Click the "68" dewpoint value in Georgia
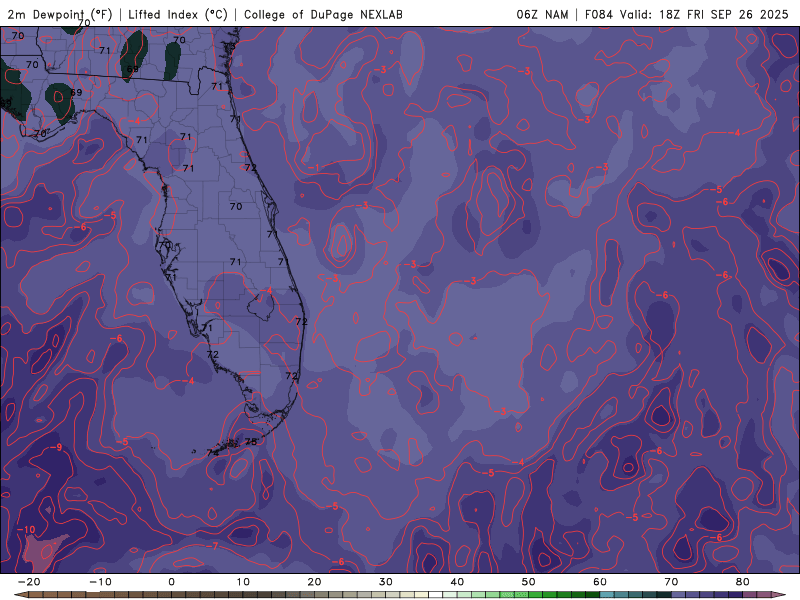Screen dimensions: 800x600 click(x=133, y=69)
